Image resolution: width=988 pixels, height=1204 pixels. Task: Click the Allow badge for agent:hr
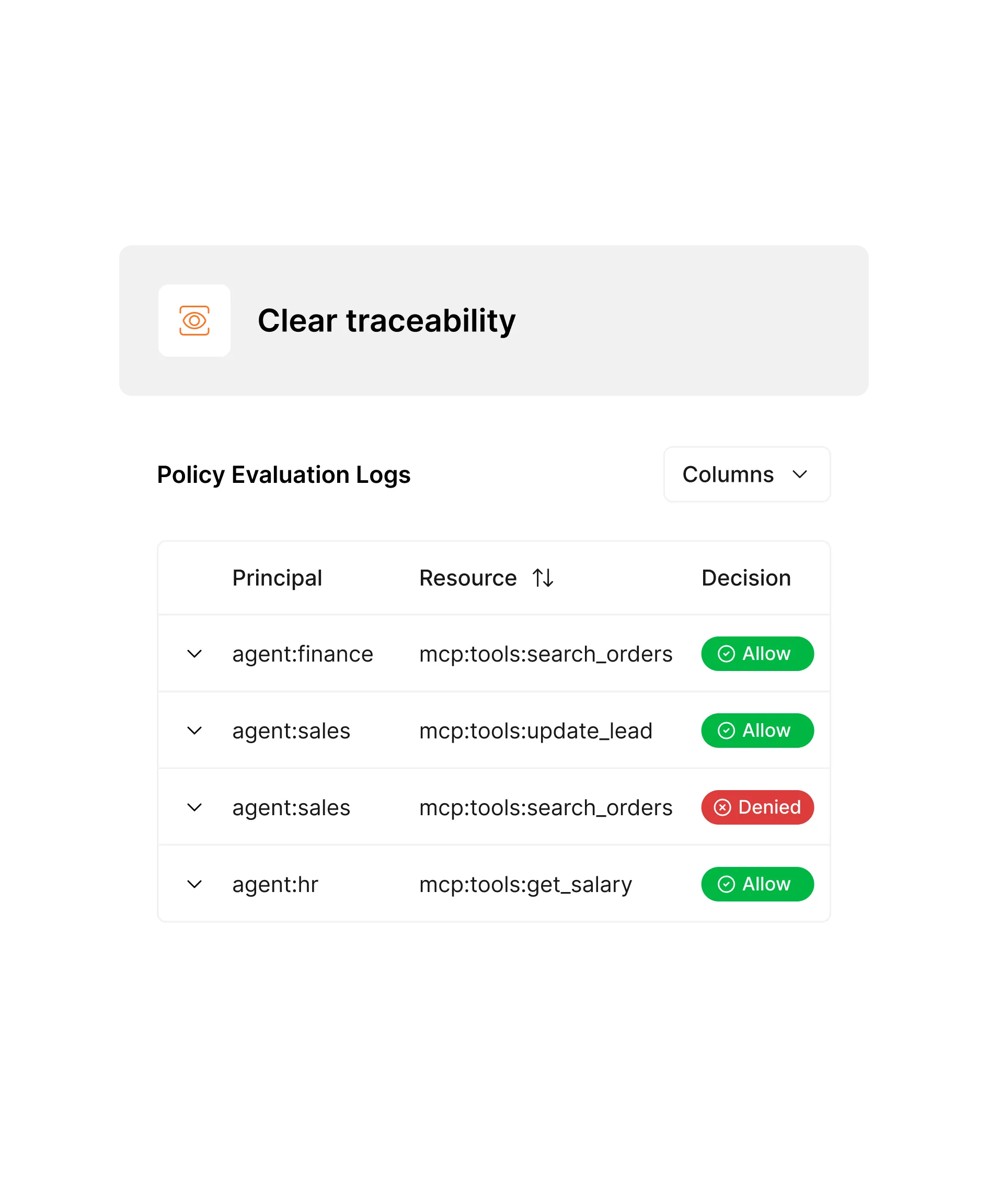click(757, 884)
